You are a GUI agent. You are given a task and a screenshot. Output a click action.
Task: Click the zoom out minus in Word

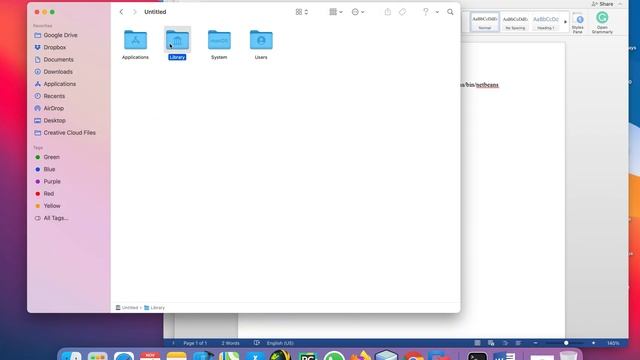(536, 343)
